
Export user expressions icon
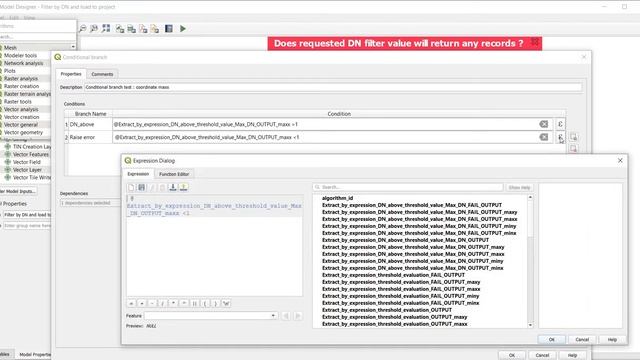(x=183, y=187)
